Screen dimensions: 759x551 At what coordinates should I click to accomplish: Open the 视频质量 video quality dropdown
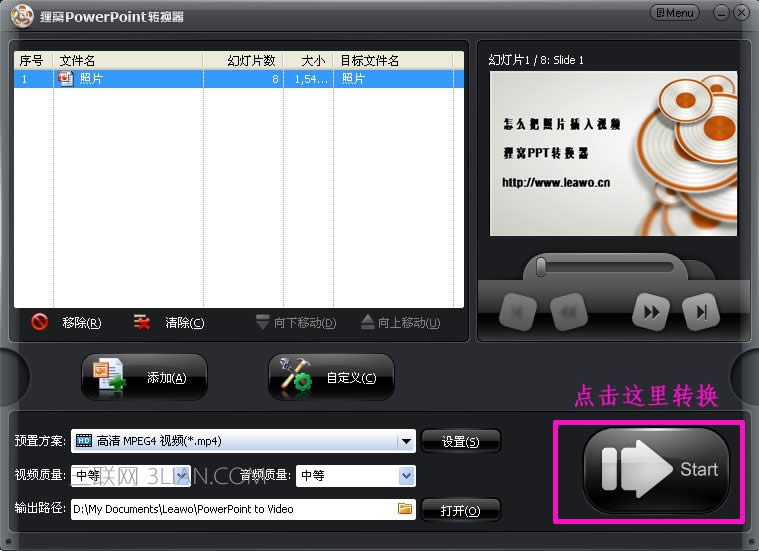pyautogui.click(x=182, y=476)
